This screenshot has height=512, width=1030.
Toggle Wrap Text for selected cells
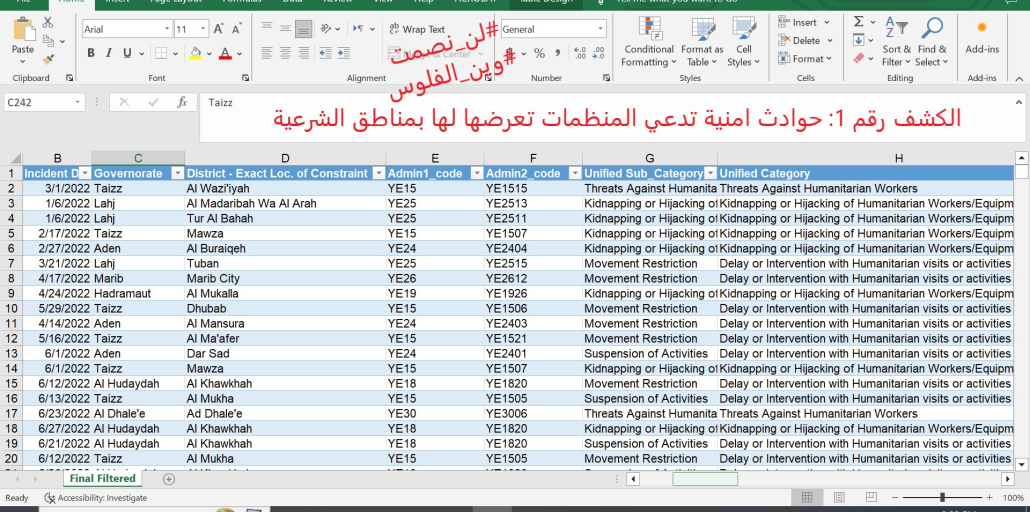(x=416, y=30)
